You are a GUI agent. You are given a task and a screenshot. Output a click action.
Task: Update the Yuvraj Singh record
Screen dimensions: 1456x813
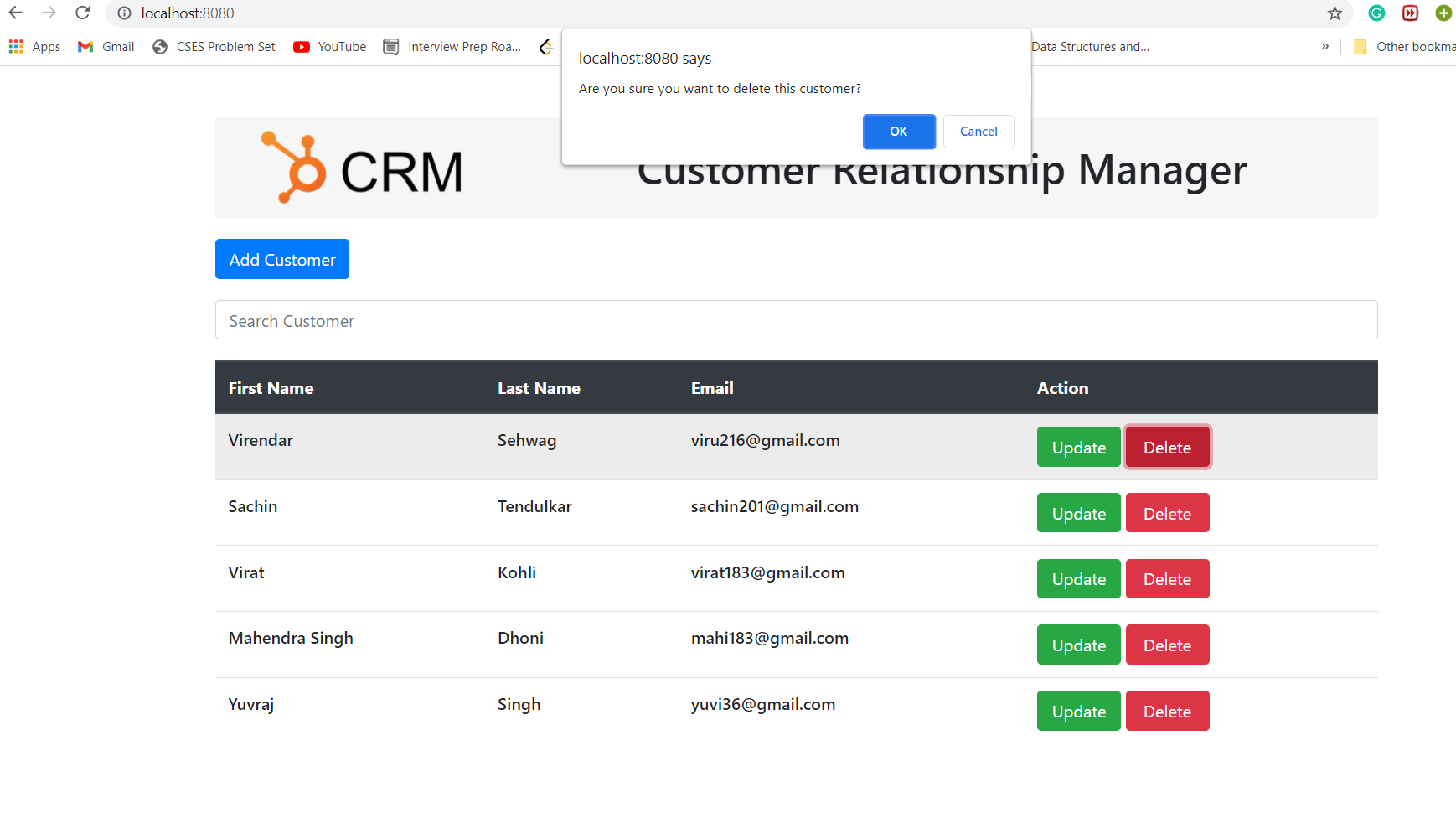tap(1079, 711)
